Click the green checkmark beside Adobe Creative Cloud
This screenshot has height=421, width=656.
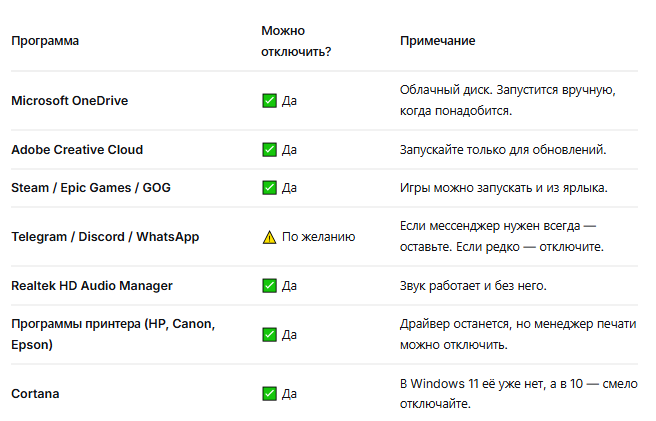point(269,149)
